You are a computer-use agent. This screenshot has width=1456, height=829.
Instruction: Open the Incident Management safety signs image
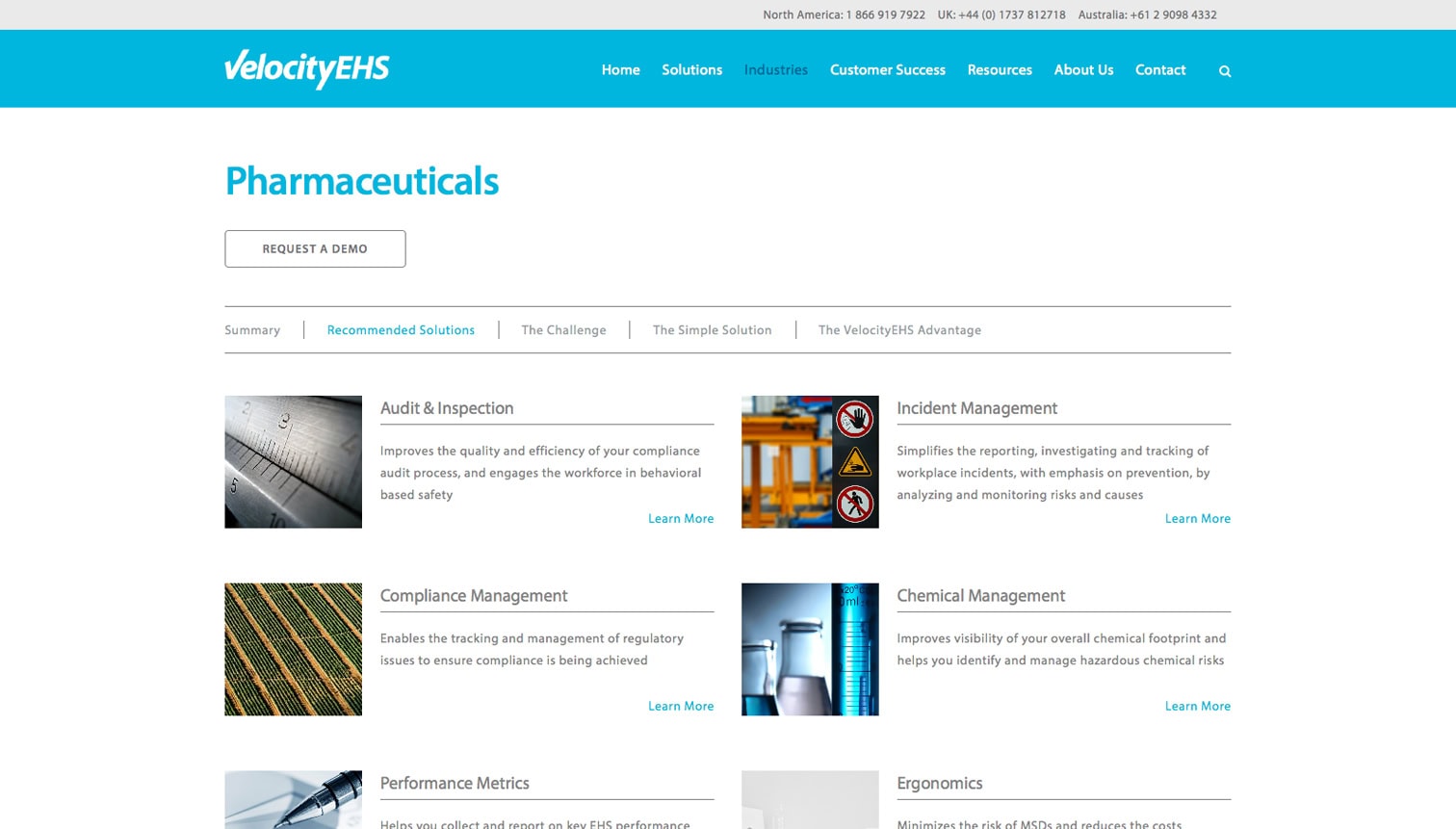pyautogui.click(x=809, y=461)
